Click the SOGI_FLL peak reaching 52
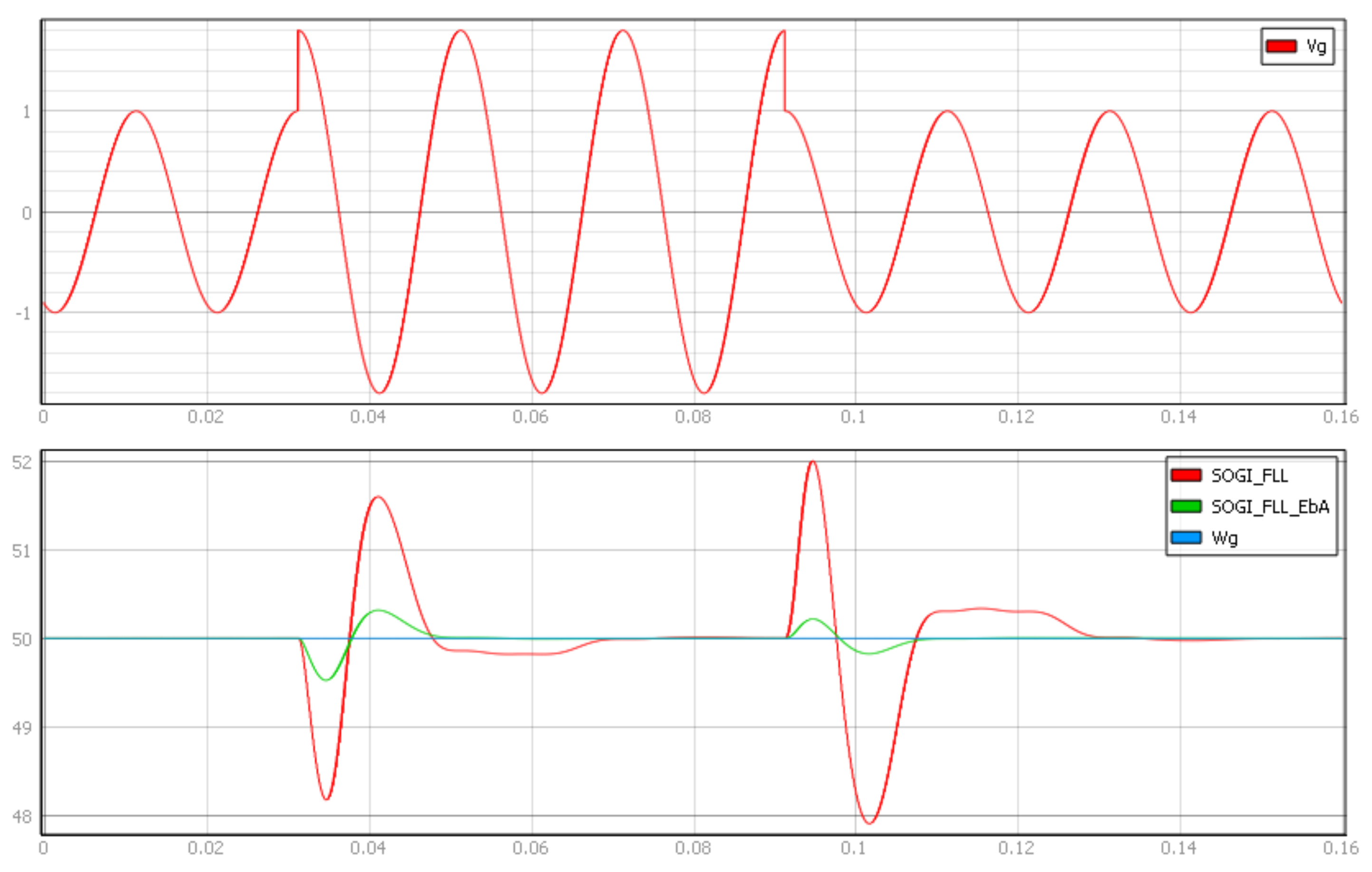 [812, 462]
